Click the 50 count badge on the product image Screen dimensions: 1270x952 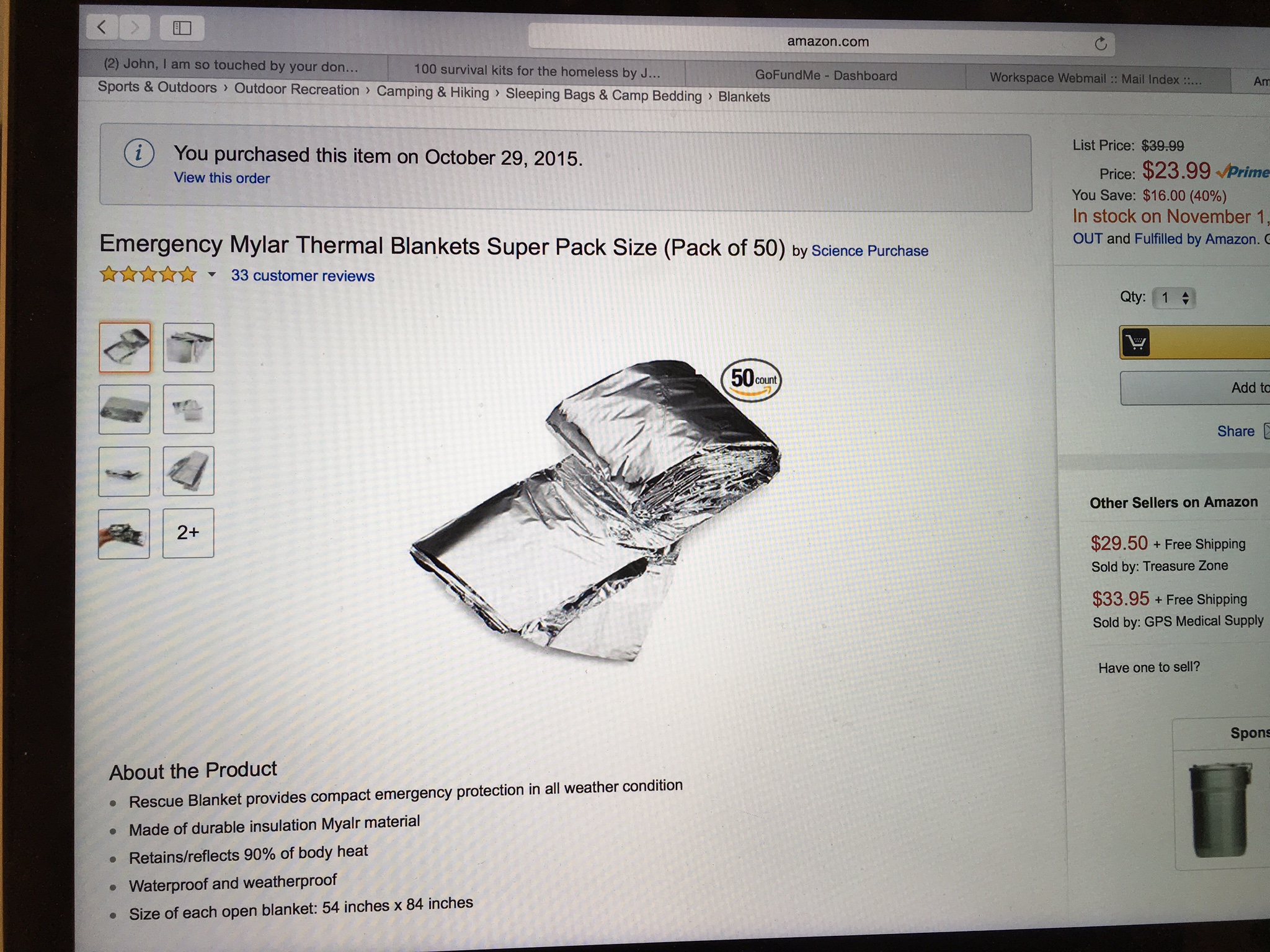coord(752,379)
